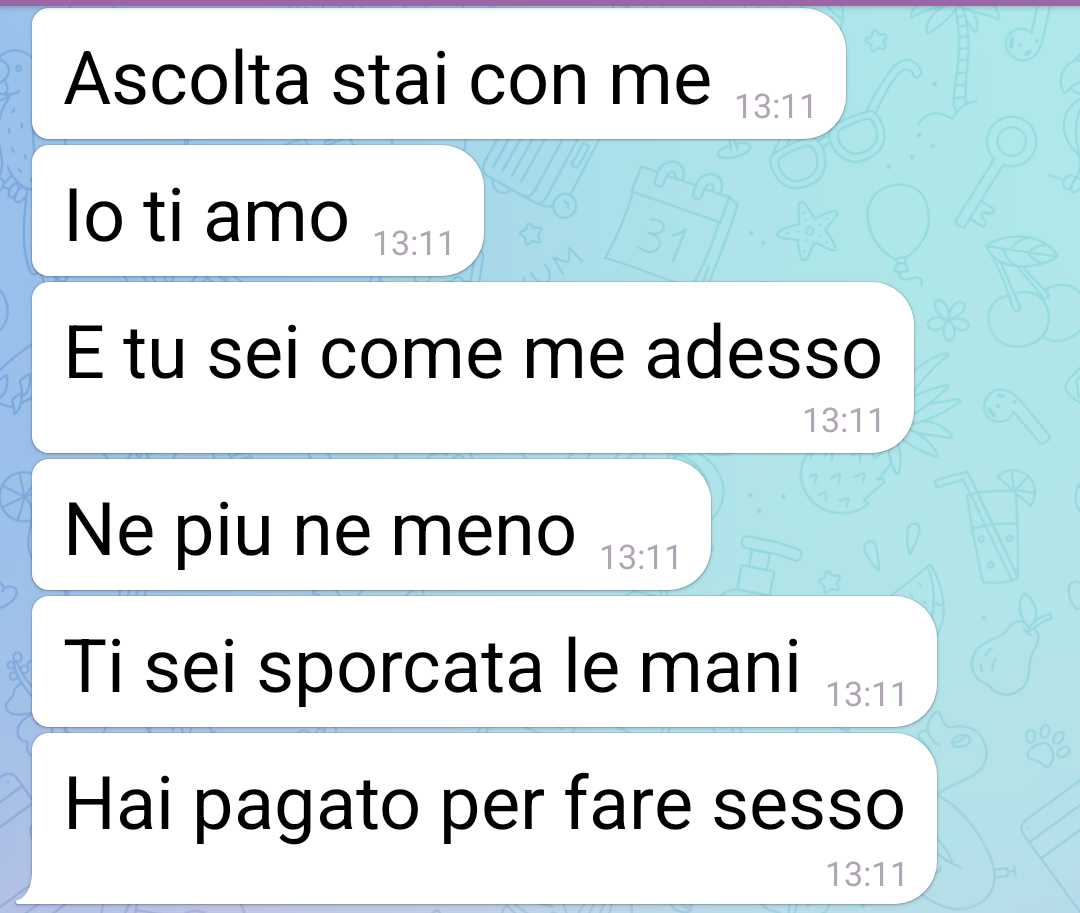Click the timestamp next to 'Ne piu ne meno'
The width and height of the screenshot is (1080, 913).
click(x=640, y=558)
